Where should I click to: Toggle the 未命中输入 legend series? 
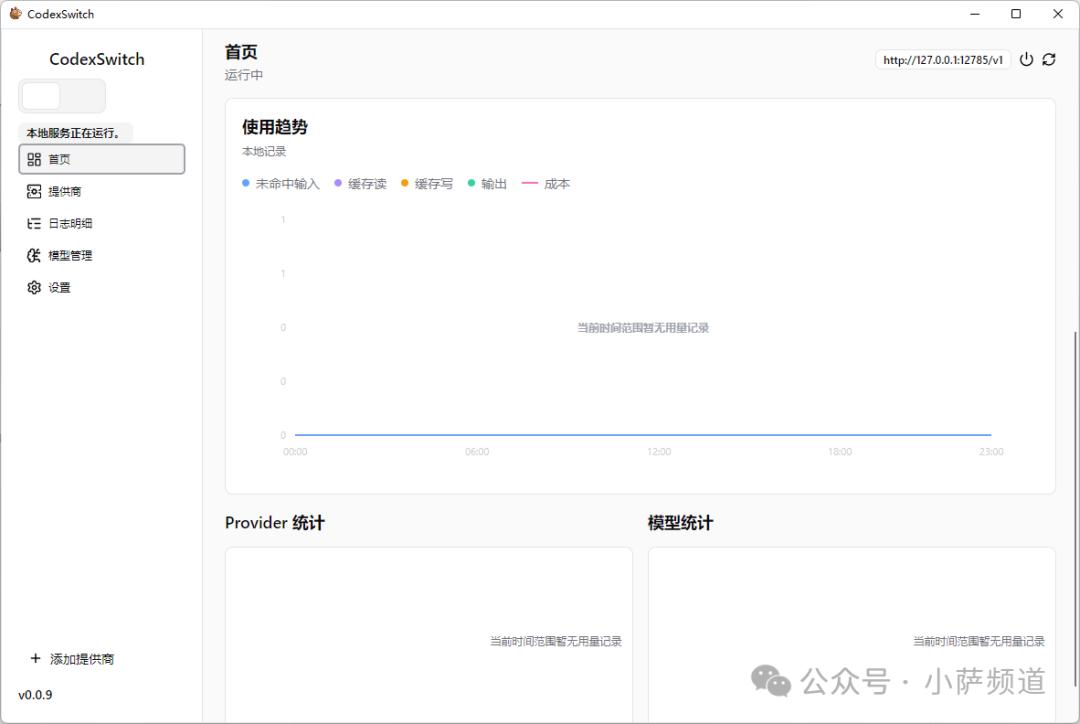point(281,184)
